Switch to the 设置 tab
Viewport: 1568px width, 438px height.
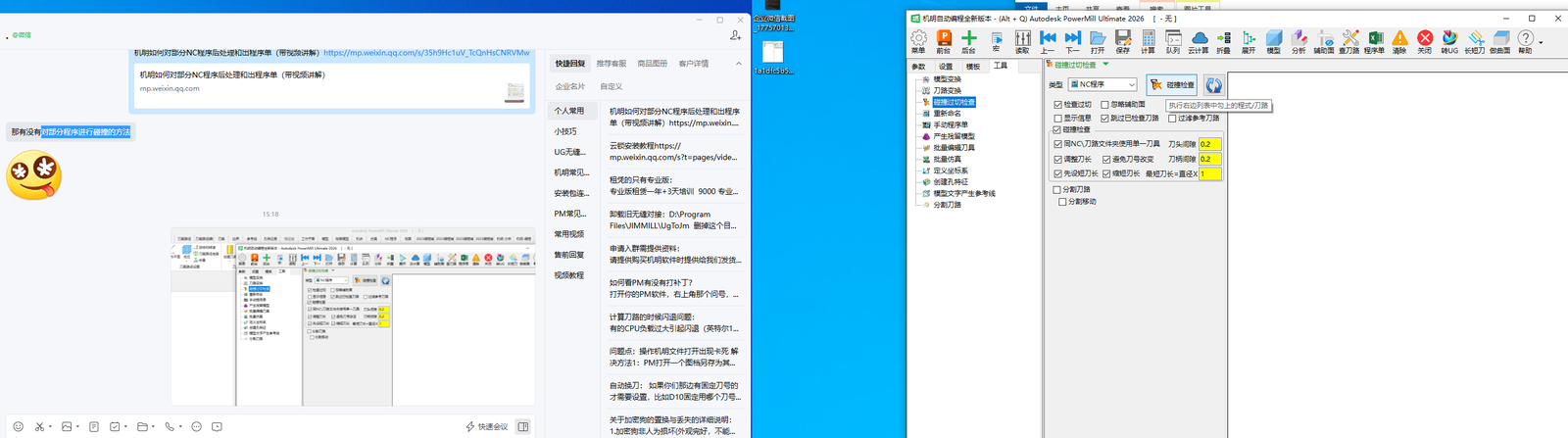tap(946, 67)
